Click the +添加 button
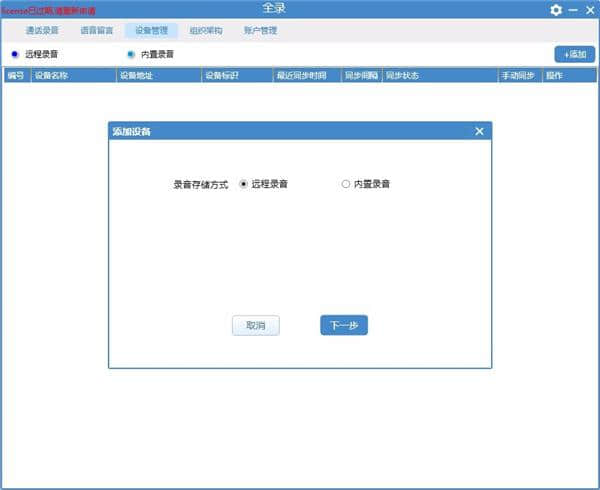 tap(574, 54)
